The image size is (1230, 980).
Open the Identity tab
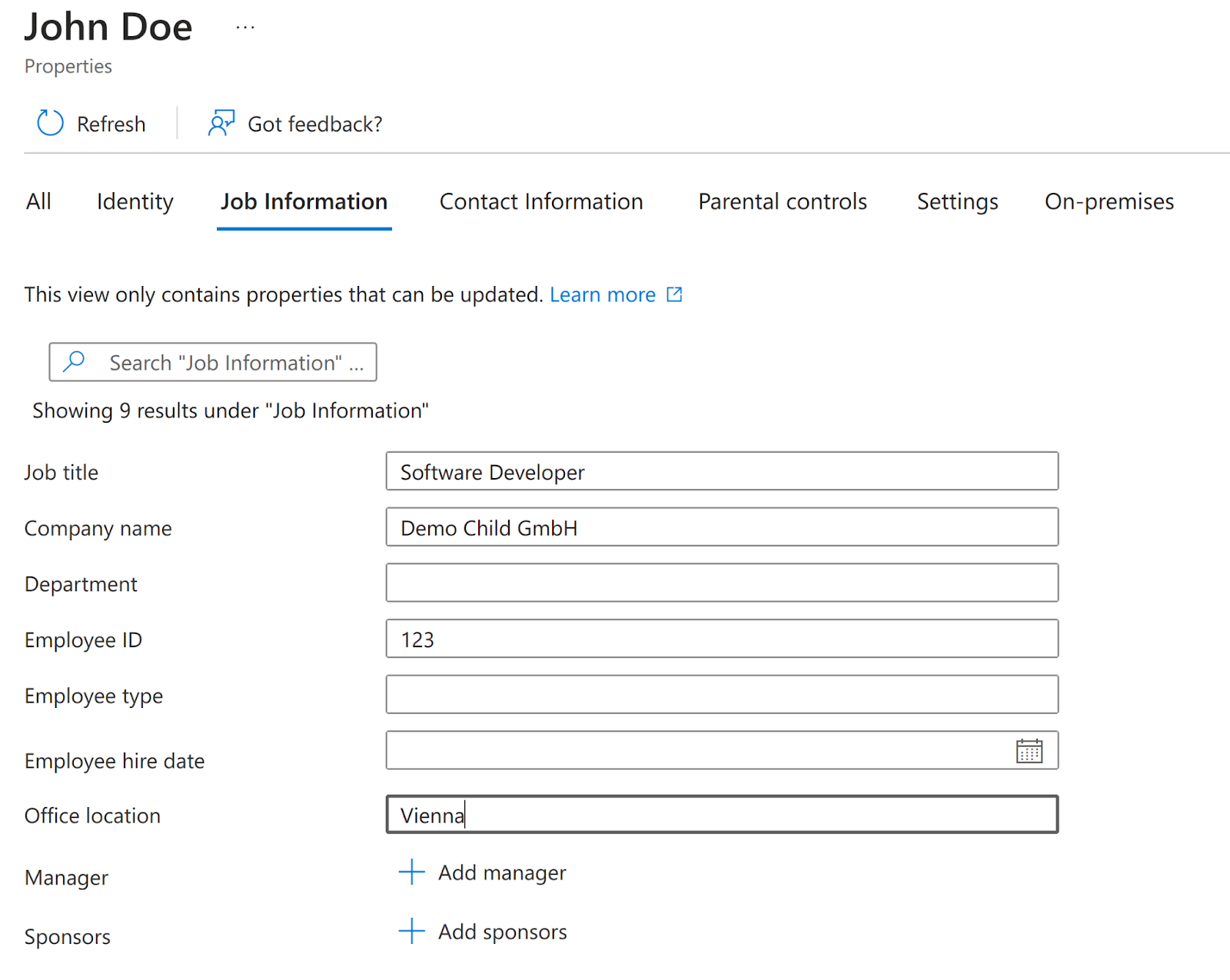(x=135, y=201)
